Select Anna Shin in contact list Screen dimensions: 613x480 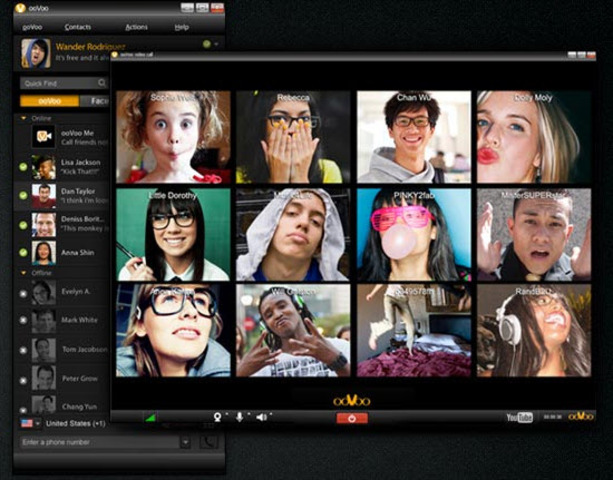pos(62,253)
